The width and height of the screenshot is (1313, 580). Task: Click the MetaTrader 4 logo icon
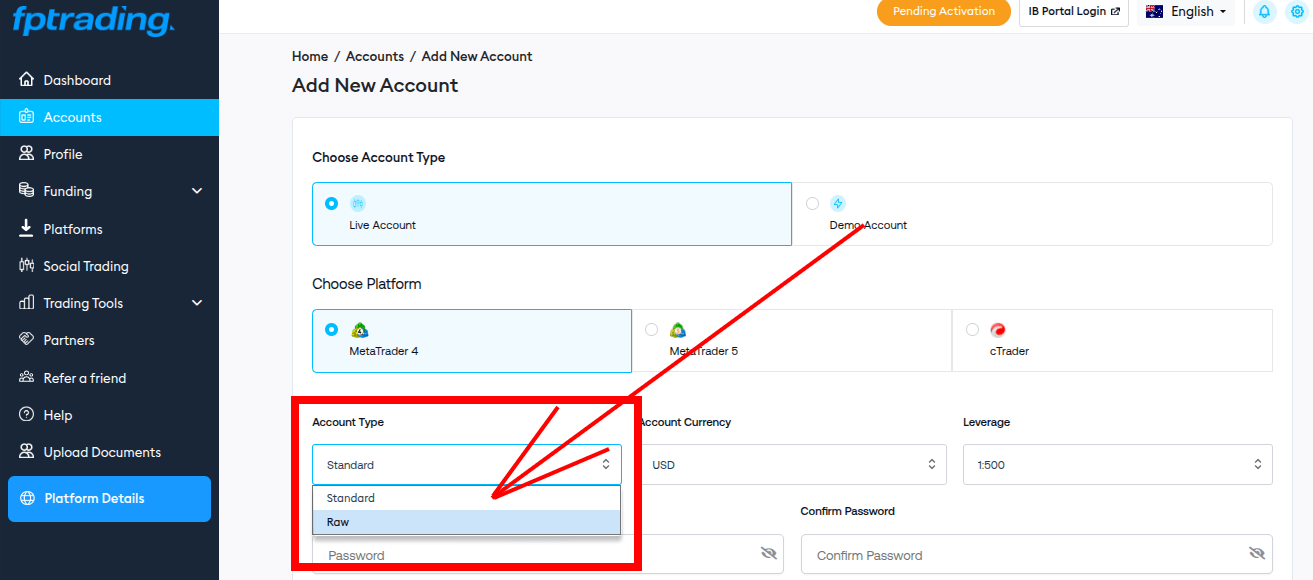pos(359,330)
